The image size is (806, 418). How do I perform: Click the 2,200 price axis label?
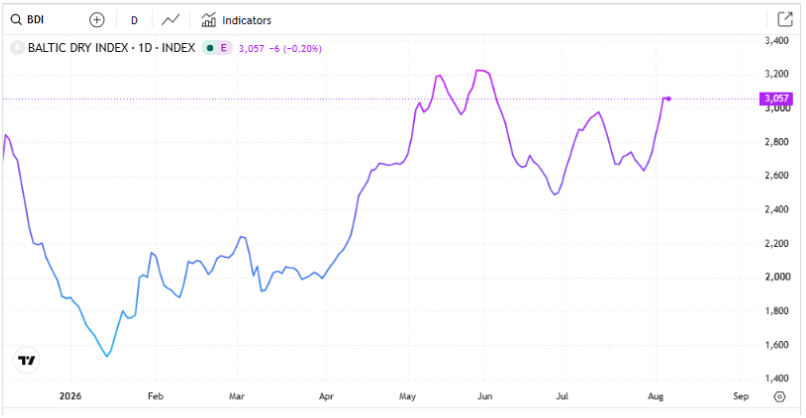[x=776, y=243]
